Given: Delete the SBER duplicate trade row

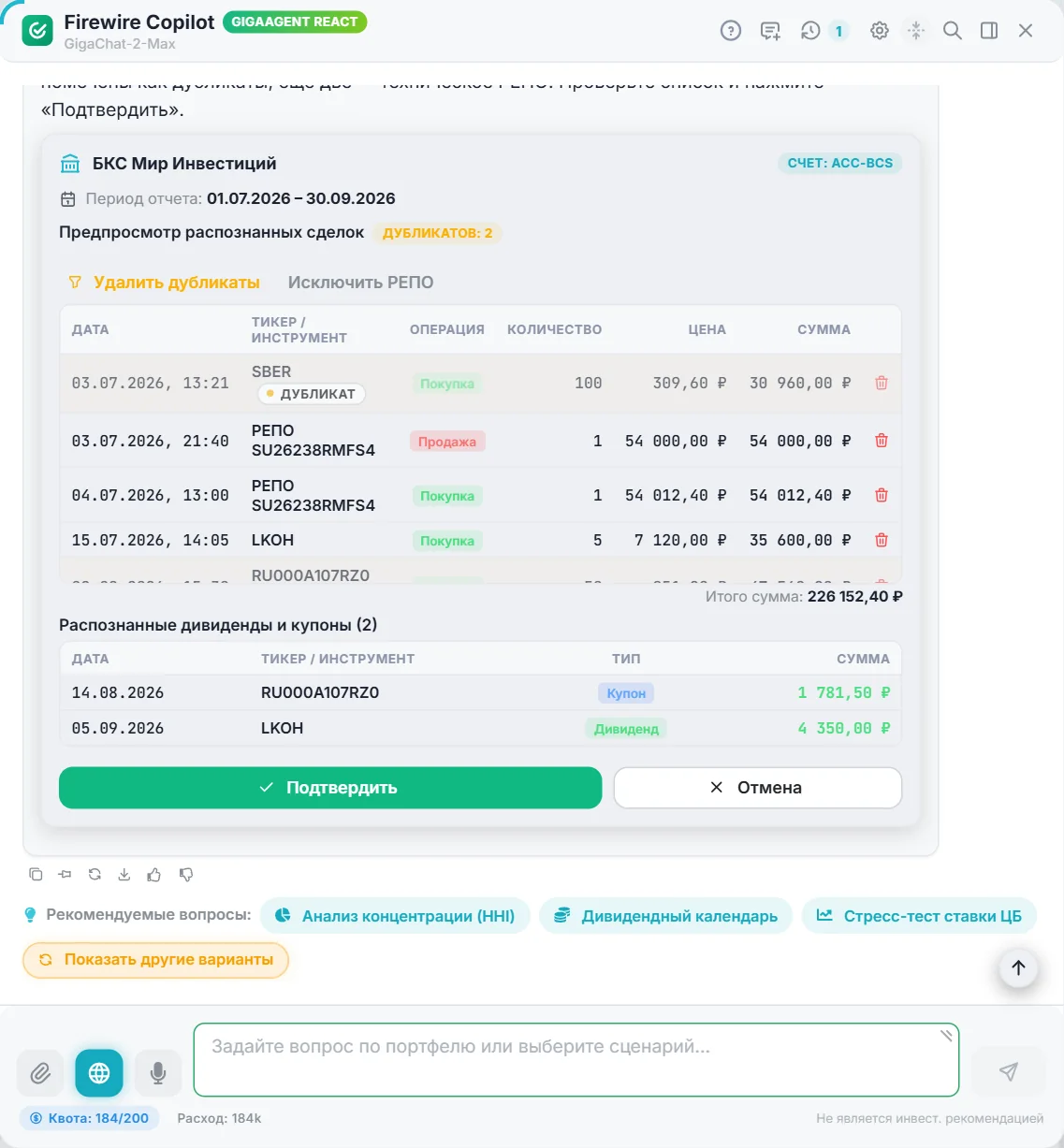Looking at the screenshot, I should click(882, 383).
